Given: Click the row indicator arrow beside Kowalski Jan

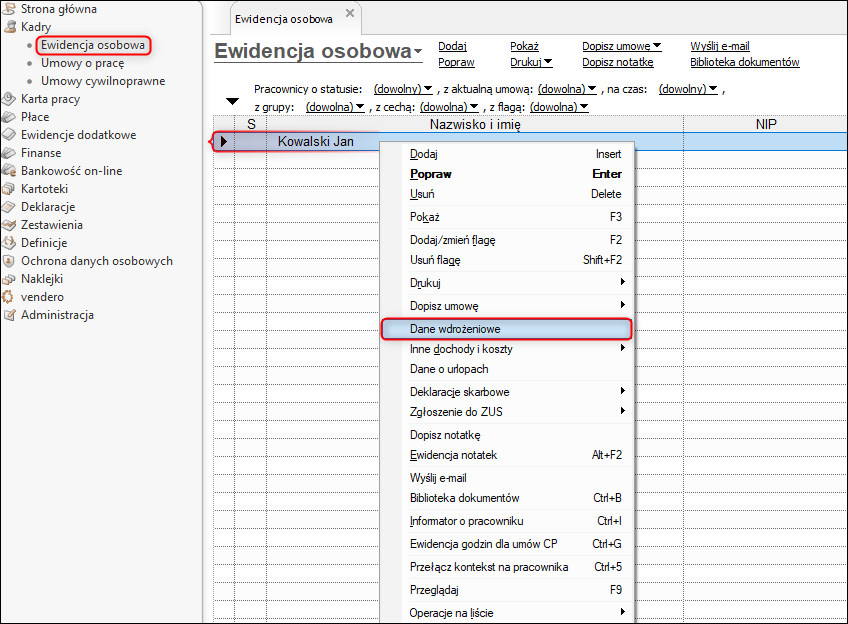Looking at the screenshot, I should 223,142.
